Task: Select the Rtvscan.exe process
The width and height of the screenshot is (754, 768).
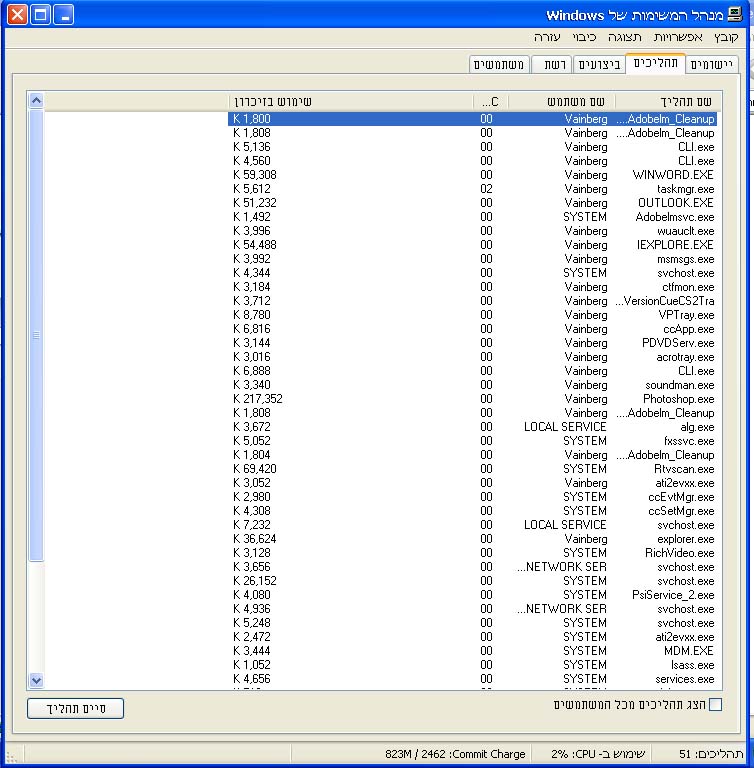Action: pos(472,469)
